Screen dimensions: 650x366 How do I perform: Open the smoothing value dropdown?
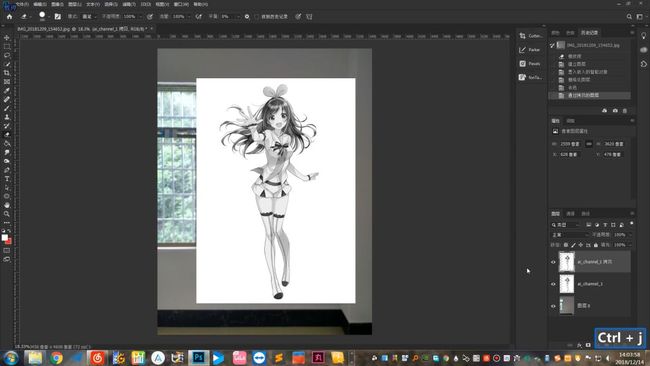click(238, 17)
